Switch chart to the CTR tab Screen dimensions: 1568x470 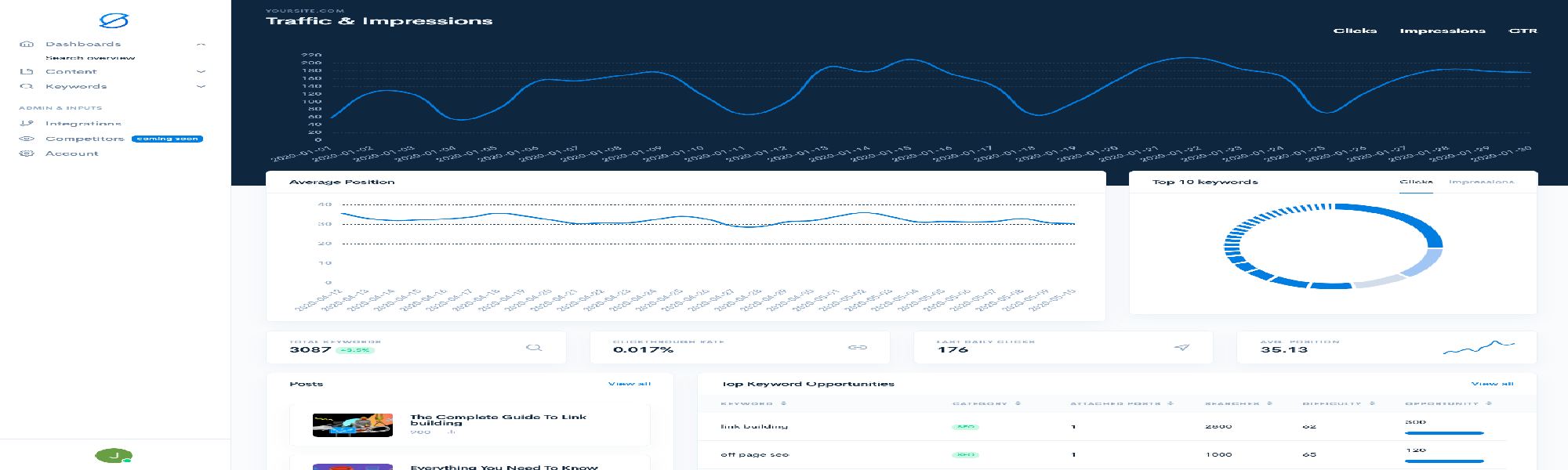tap(1523, 31)
